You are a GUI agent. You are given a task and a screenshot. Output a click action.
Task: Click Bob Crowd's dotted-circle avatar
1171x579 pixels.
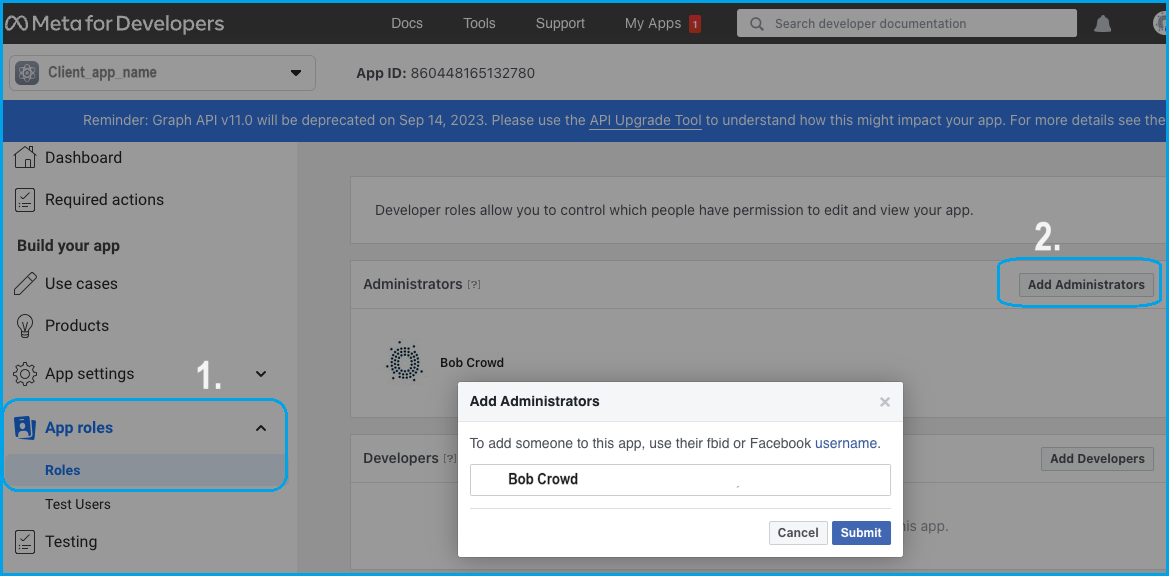click(x=404, y=362)
